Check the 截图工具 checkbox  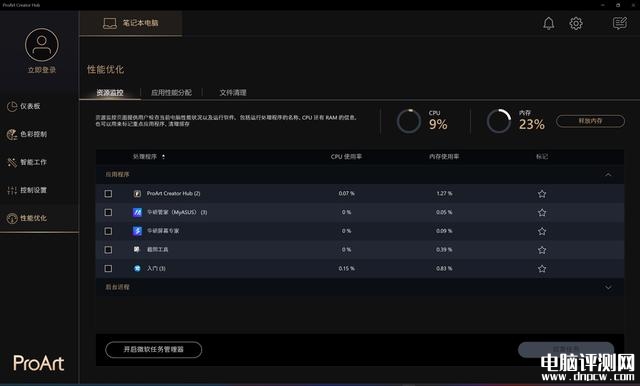pos(108,250)
